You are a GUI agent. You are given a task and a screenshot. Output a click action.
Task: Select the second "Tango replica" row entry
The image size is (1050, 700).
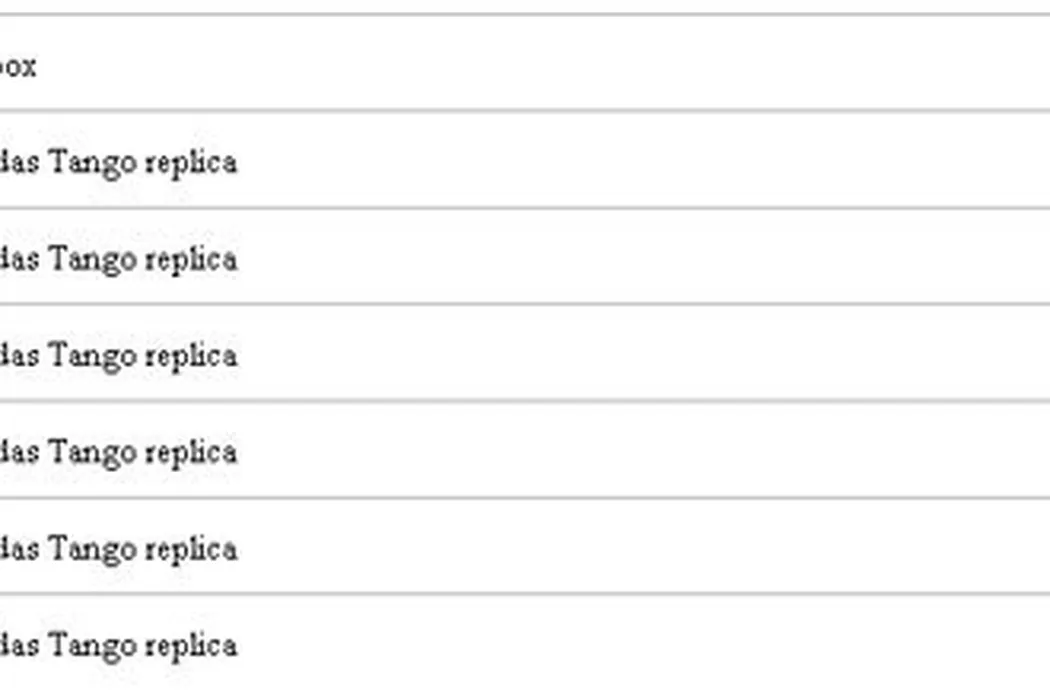pyautogui.click(x=118, y=259)
